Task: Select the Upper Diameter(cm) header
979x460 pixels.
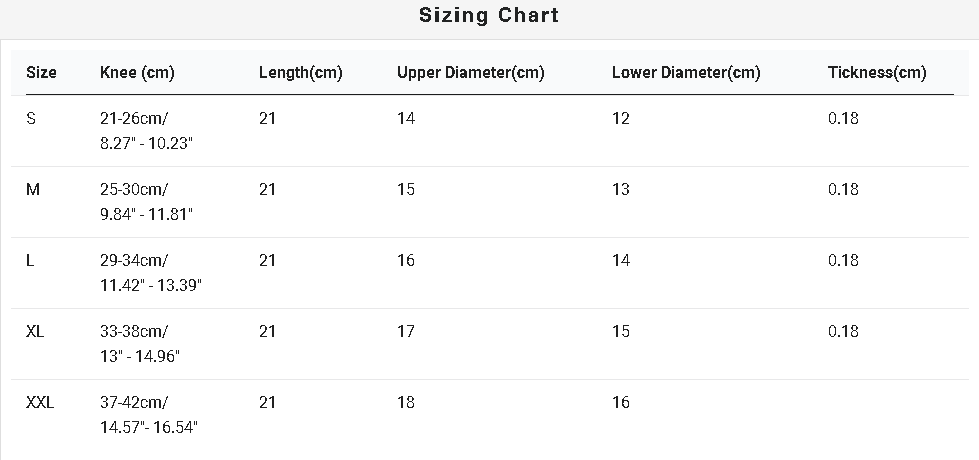Action: (x=471, y=72)
